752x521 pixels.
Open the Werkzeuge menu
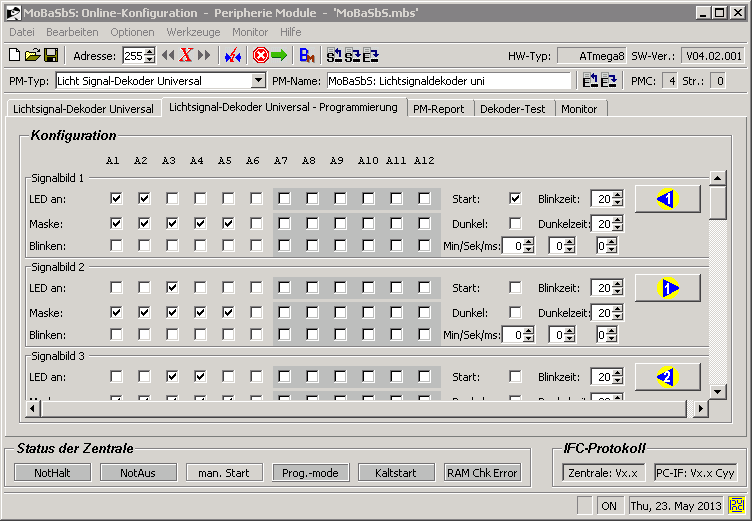tap(193, 32)
